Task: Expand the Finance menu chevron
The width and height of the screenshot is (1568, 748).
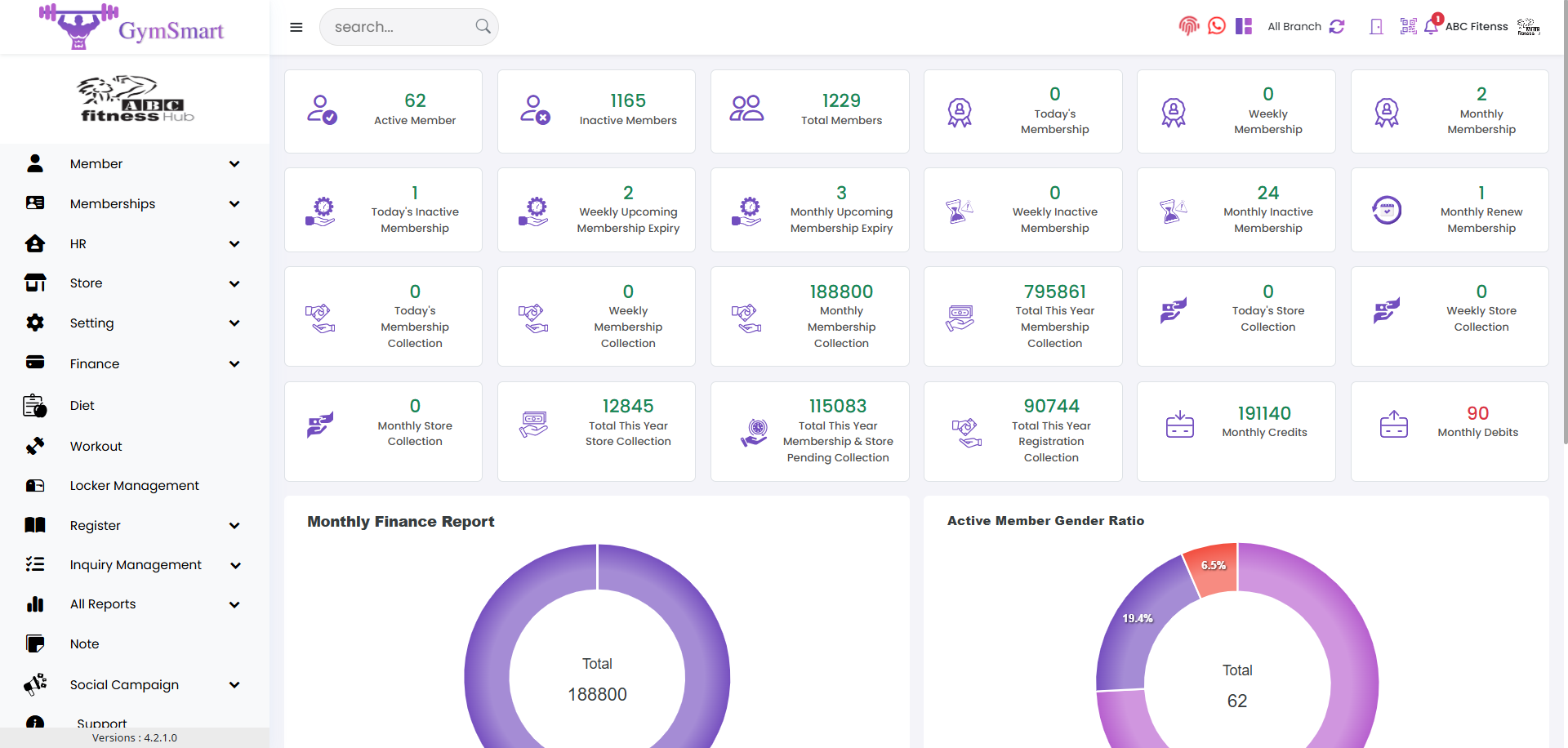Action: pos(234,364)
